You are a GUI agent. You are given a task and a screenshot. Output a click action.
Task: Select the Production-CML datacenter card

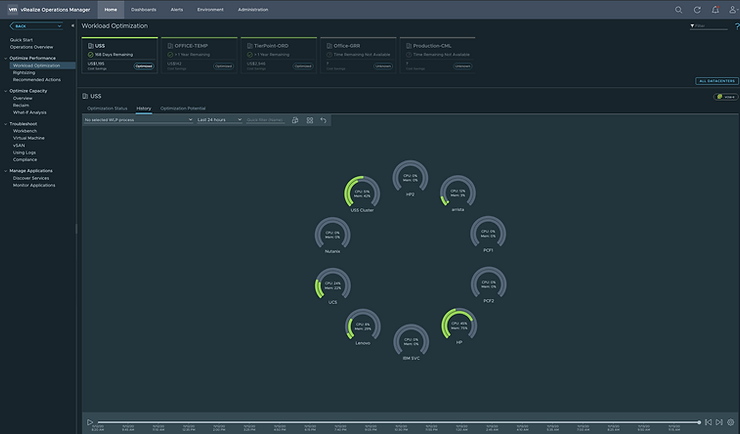pos(438,55)
